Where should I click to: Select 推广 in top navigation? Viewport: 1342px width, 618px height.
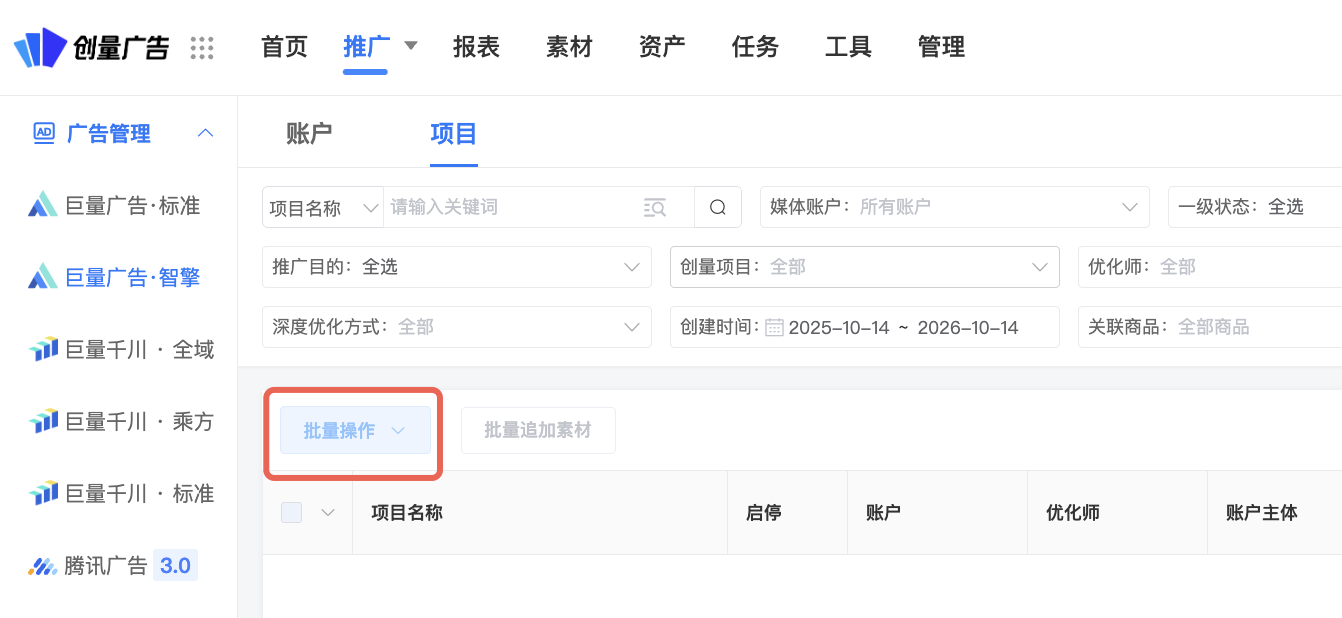point(366,46)
